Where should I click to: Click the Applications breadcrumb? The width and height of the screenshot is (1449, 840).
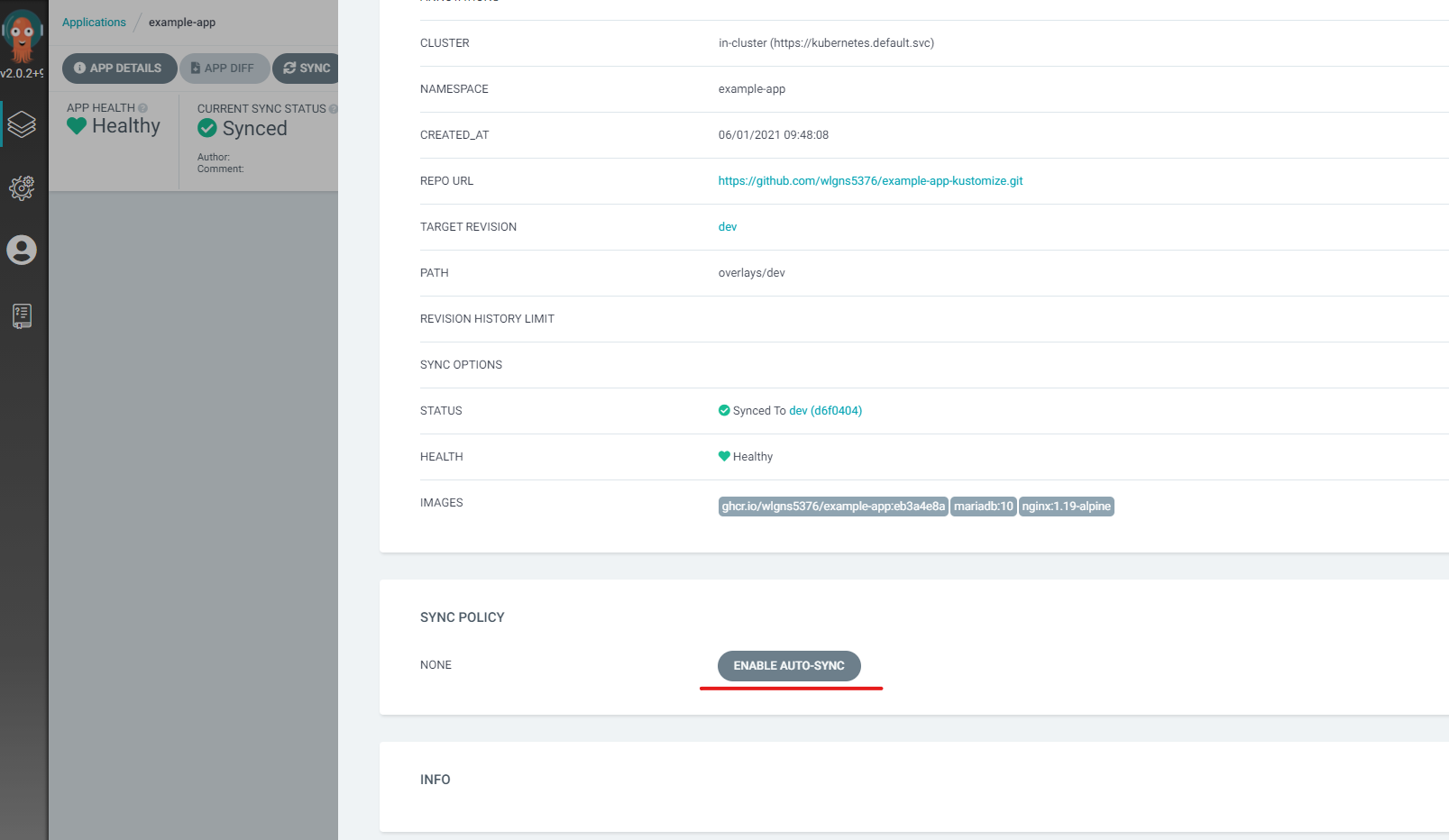[93, 22]
